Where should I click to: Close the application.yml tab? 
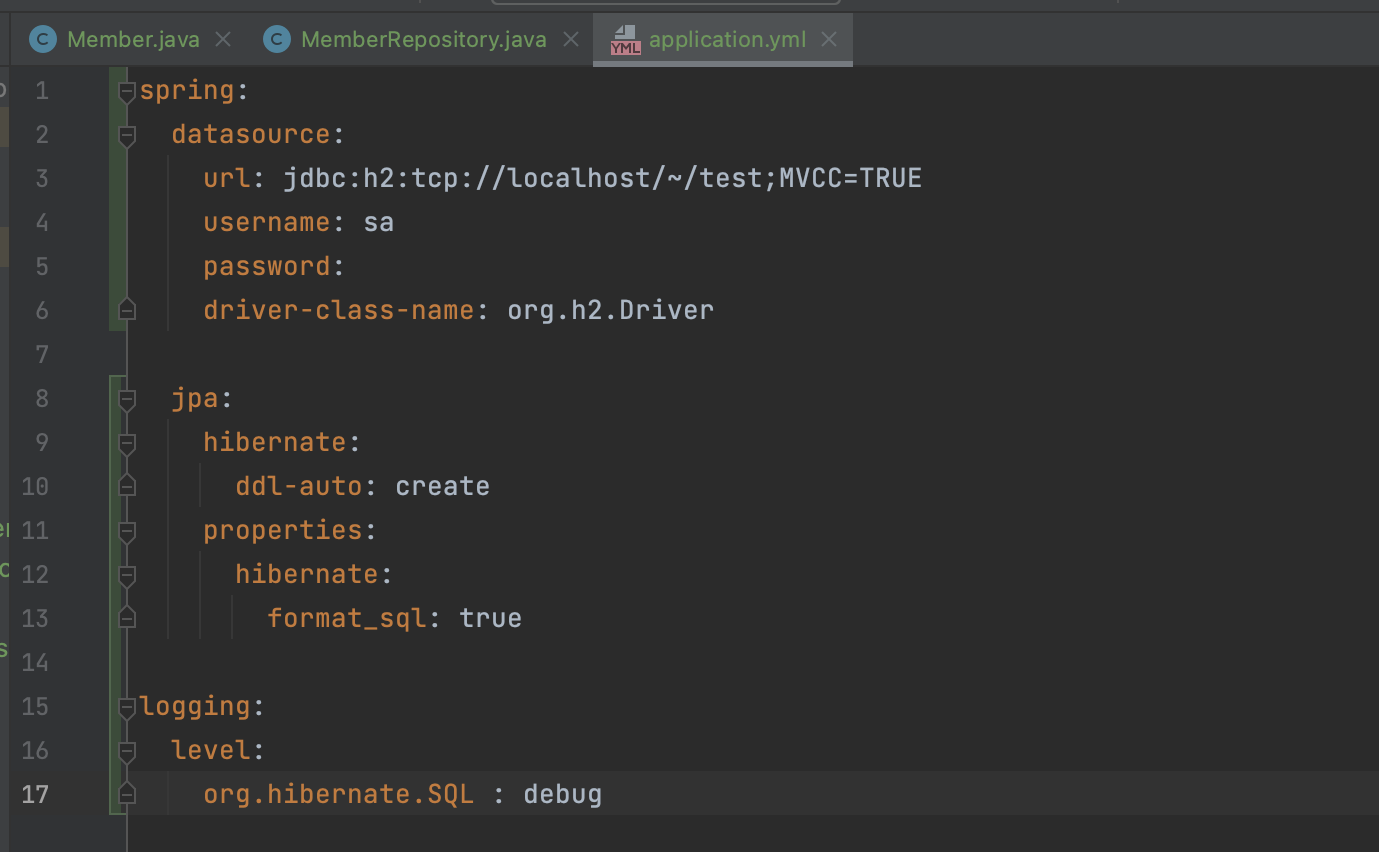click(x=829, y=40)
